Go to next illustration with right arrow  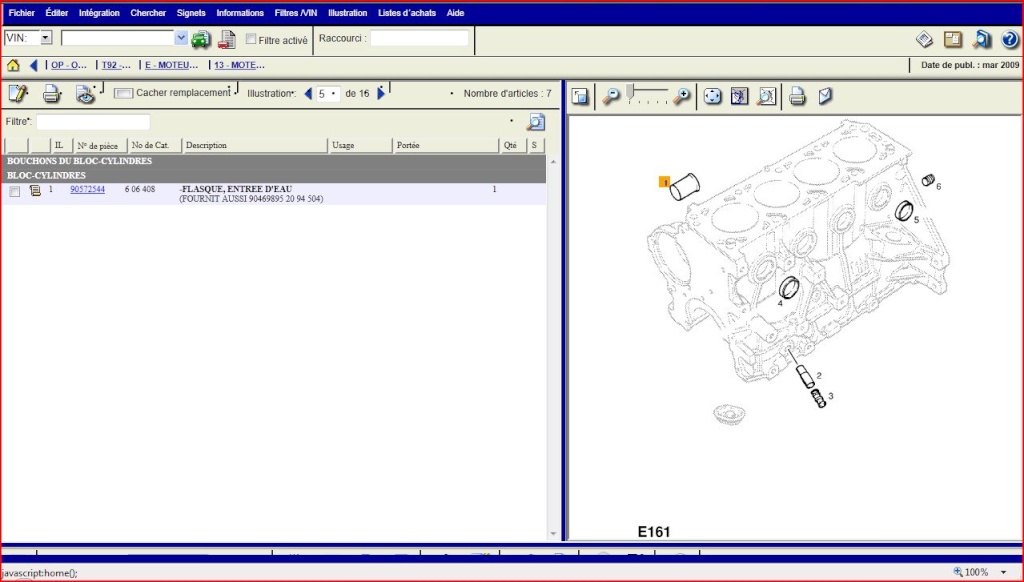click(x=381, y=93)
